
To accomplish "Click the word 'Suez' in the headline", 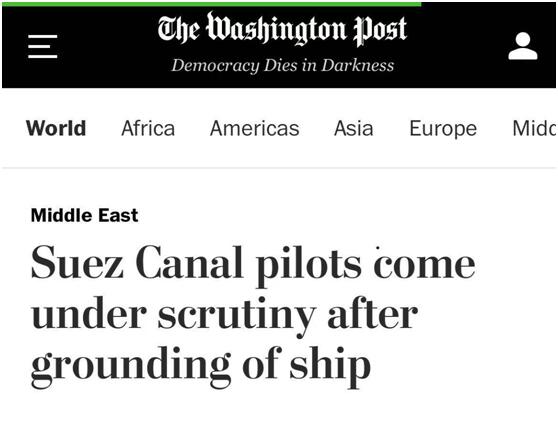I will pos(77,262).
